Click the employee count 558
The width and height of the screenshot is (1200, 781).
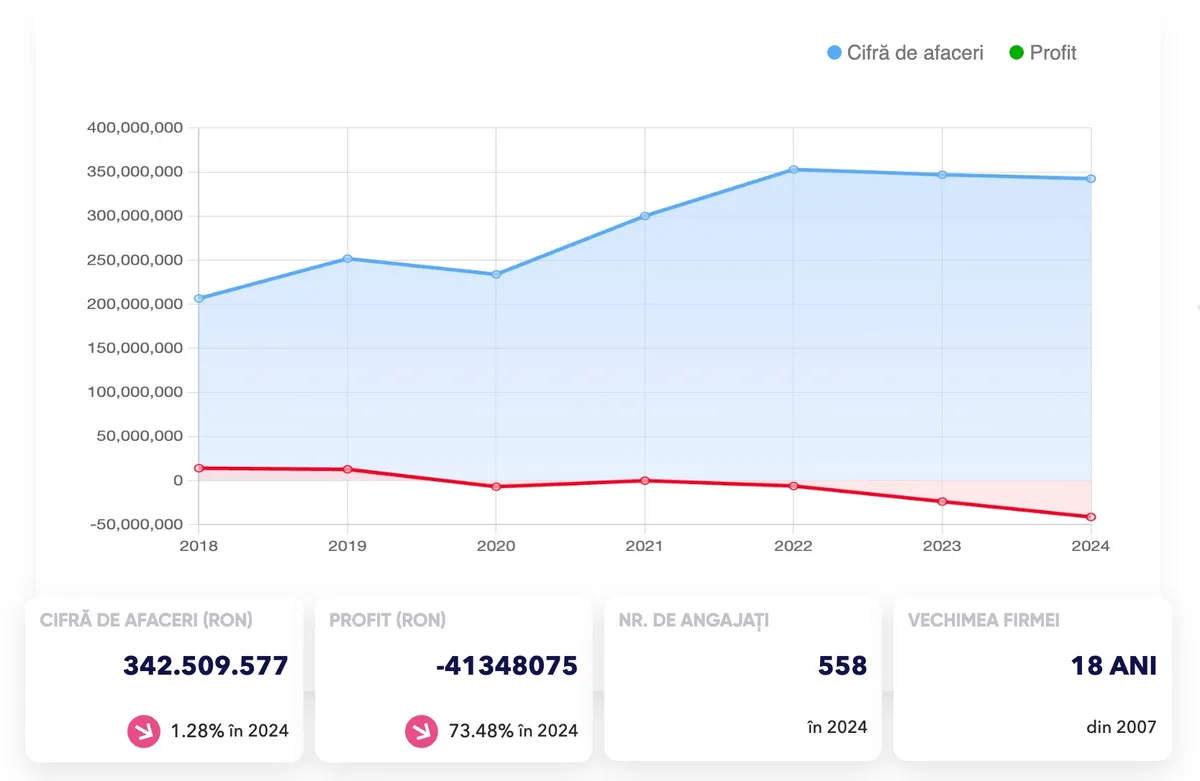tap(843, 665)
